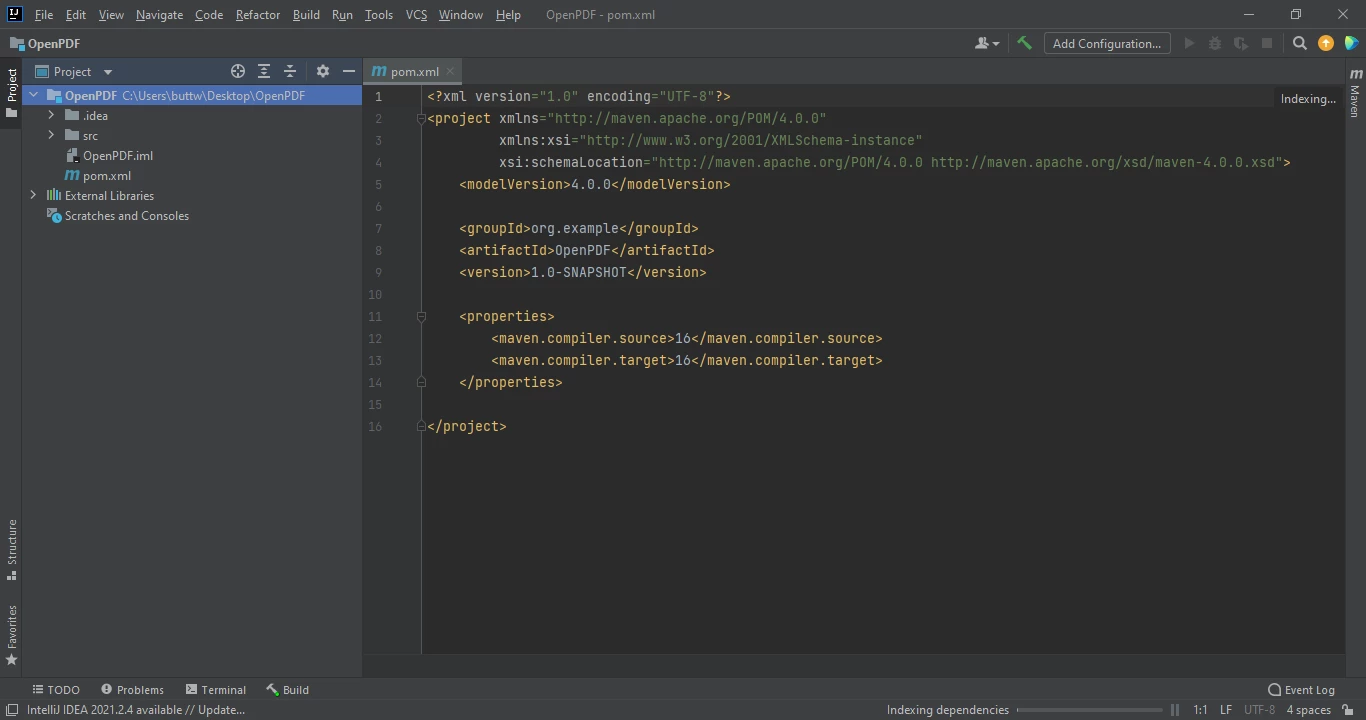Open the Refactor menu
This screenshot has width=1366, height=720.
coord(257,15)
